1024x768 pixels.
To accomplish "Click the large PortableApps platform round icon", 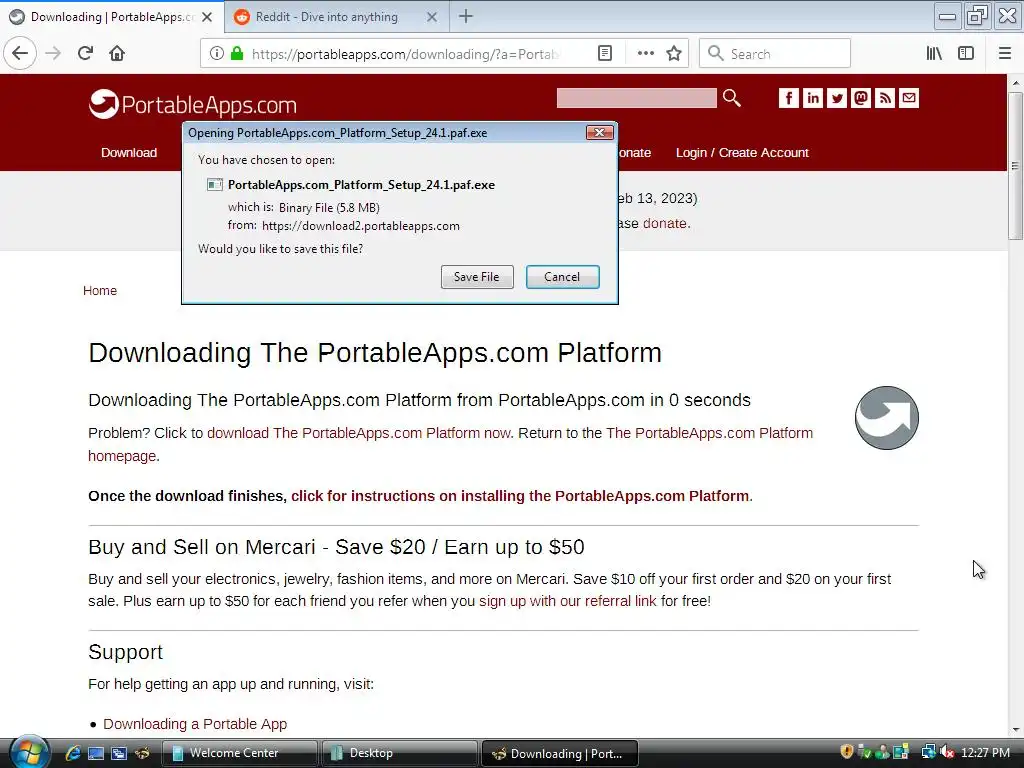I will 886,418.
